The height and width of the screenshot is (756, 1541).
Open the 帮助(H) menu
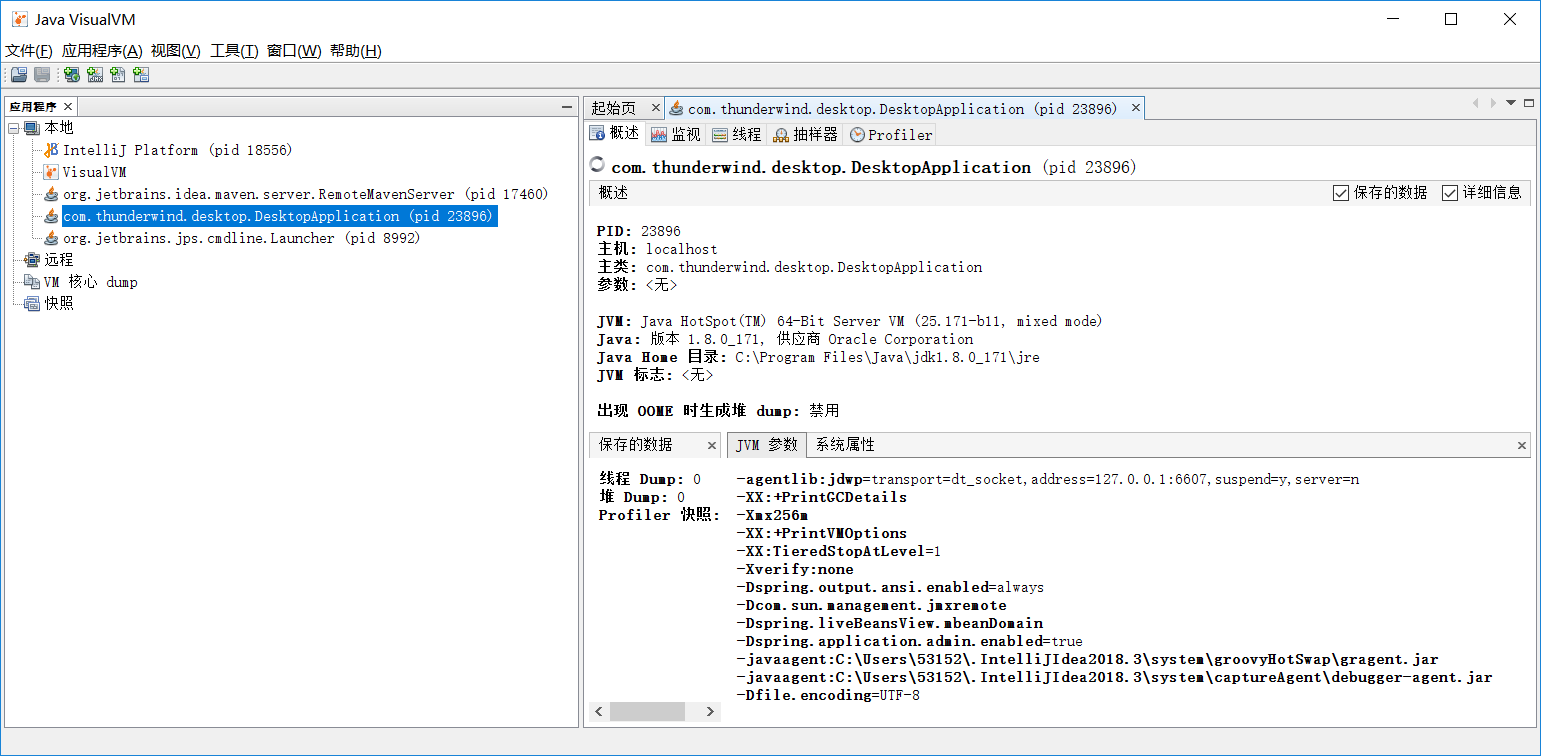coord(356,51)
